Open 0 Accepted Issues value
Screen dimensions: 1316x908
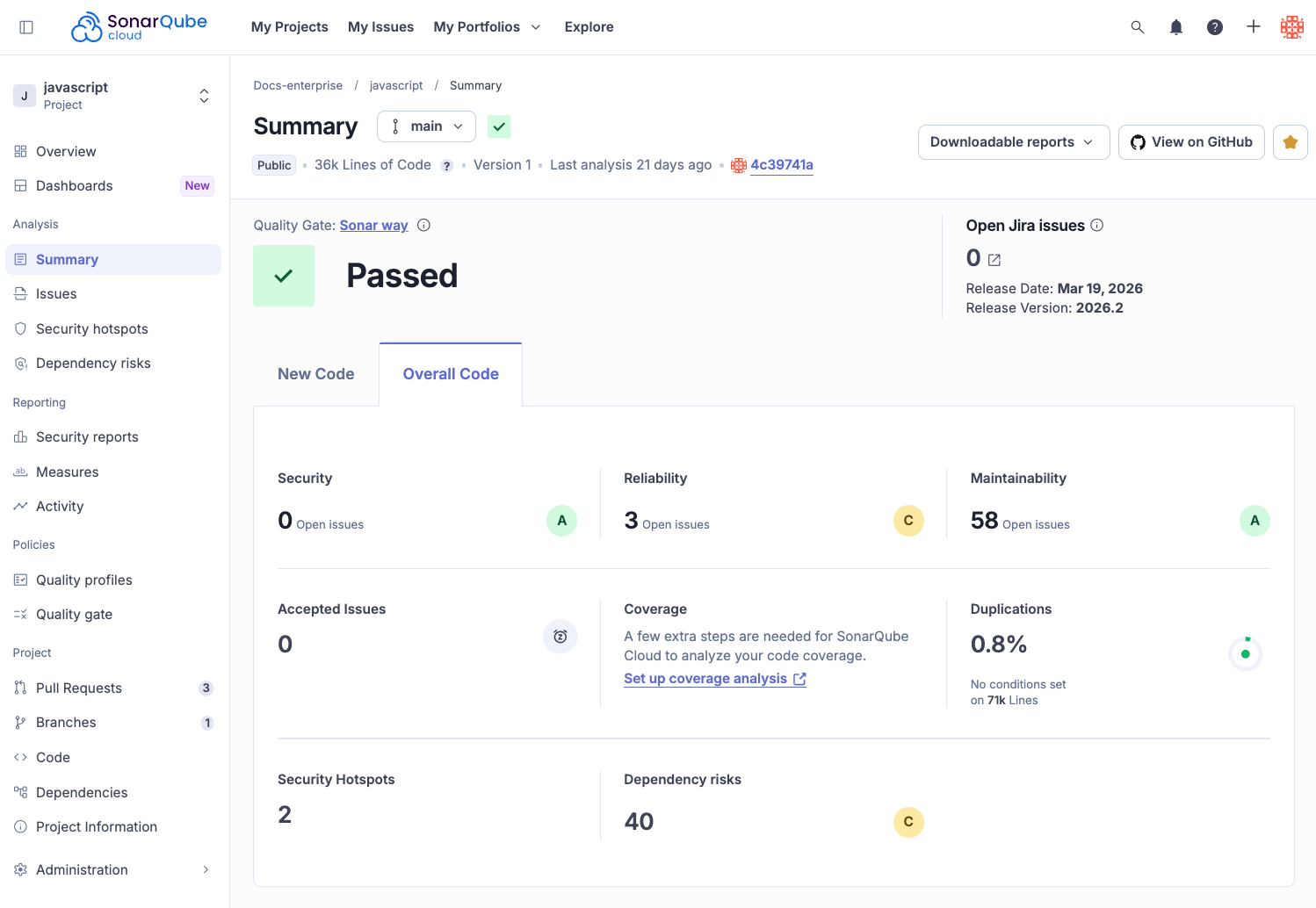click(x=285, y=645)
